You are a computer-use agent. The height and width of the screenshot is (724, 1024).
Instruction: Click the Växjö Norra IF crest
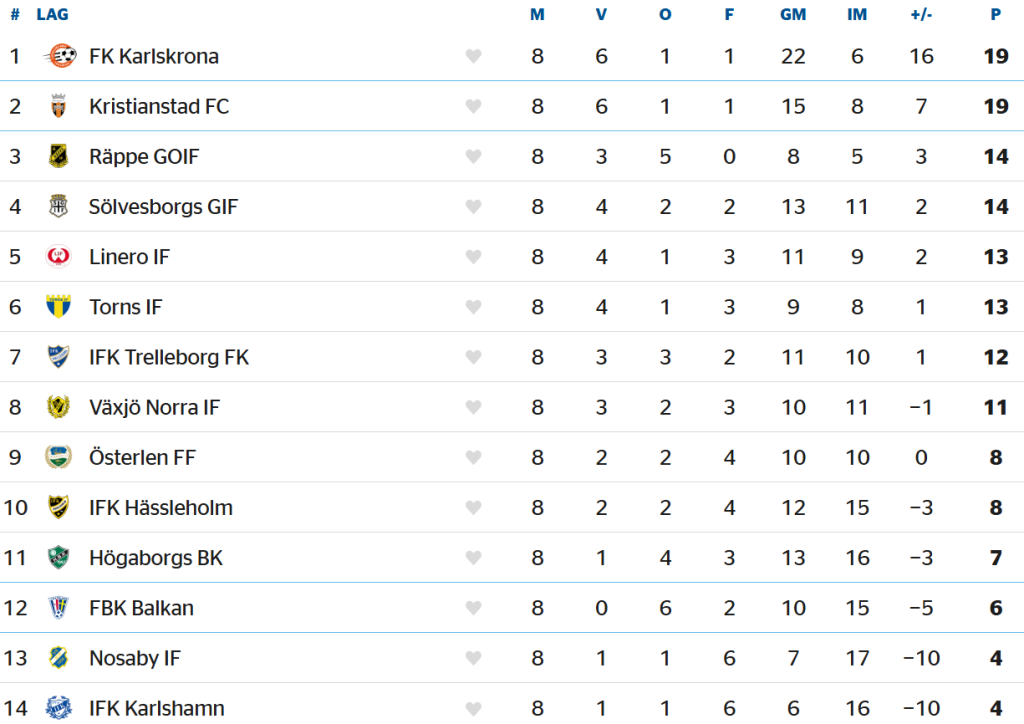click(x=59, y=407)
